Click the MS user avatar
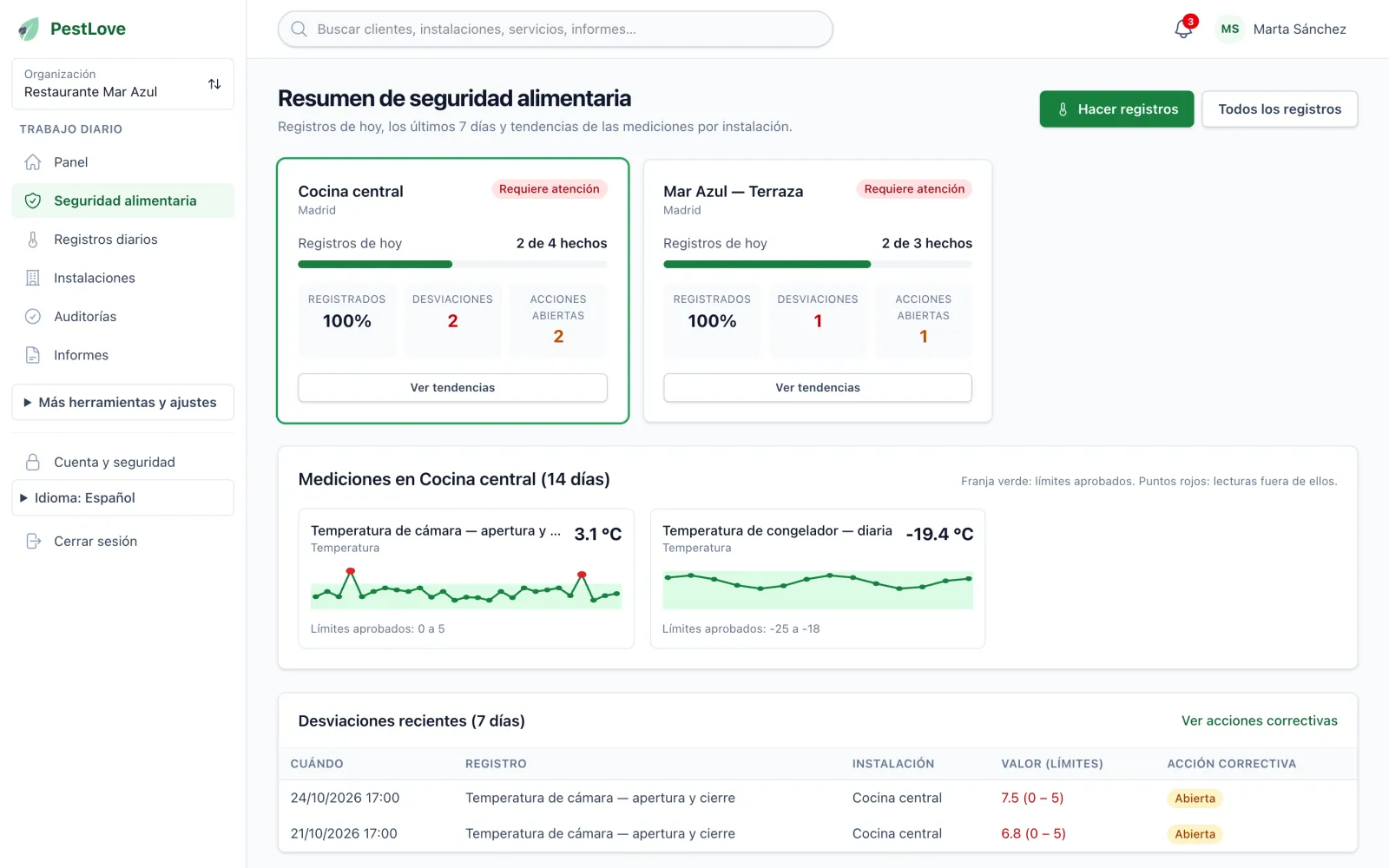This screenshot has width=1389, height=868. pos(1229,29)
